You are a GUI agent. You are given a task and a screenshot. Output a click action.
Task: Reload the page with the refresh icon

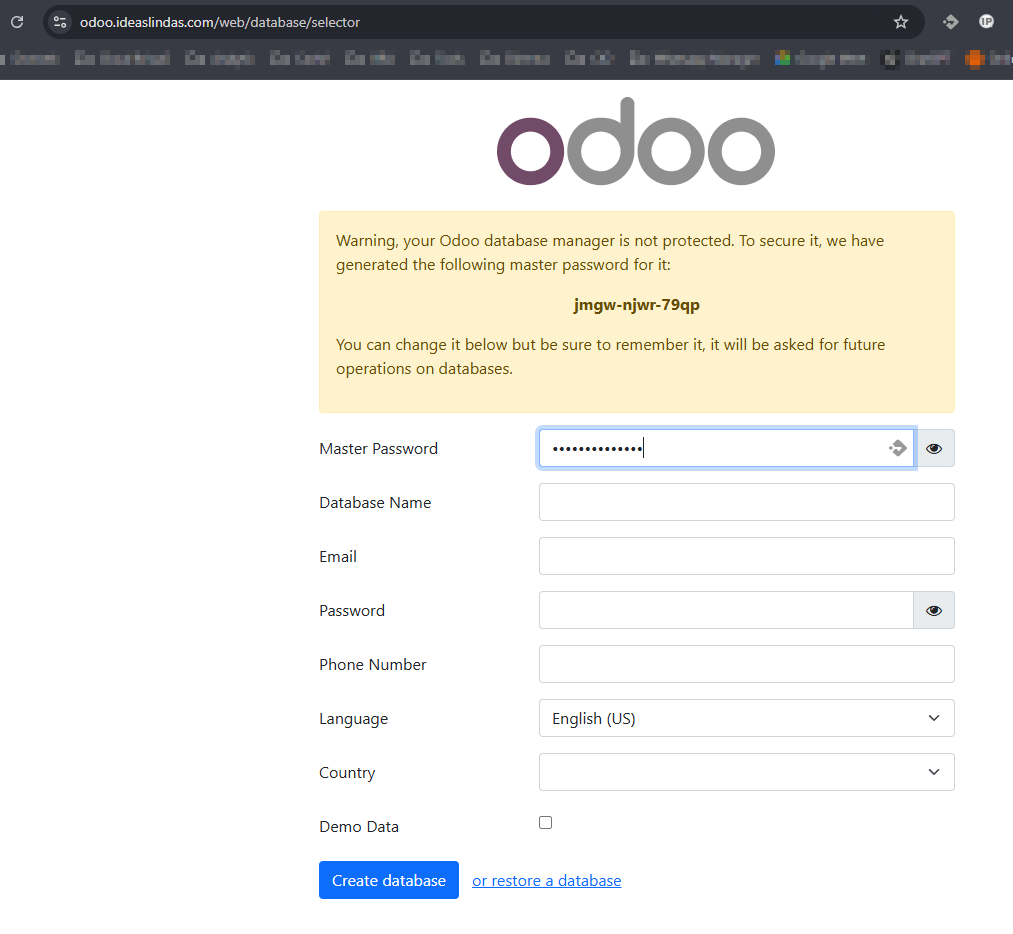pyautogui.click(x=17, y=22)
